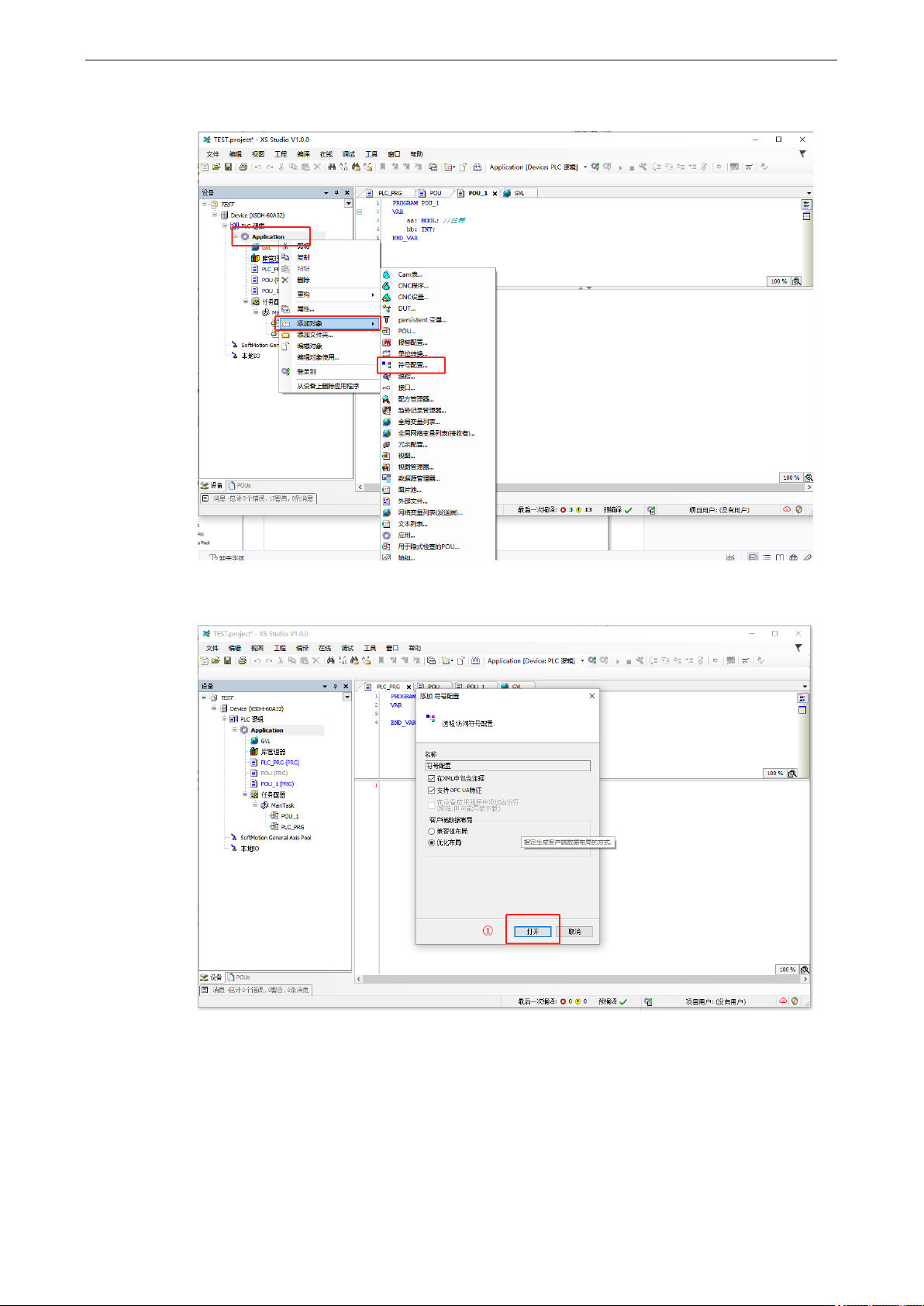The width and height of the screenshot is (924, 1306).
Task: Choose CNC程序... in the add-object submenu
Action: 413,286
